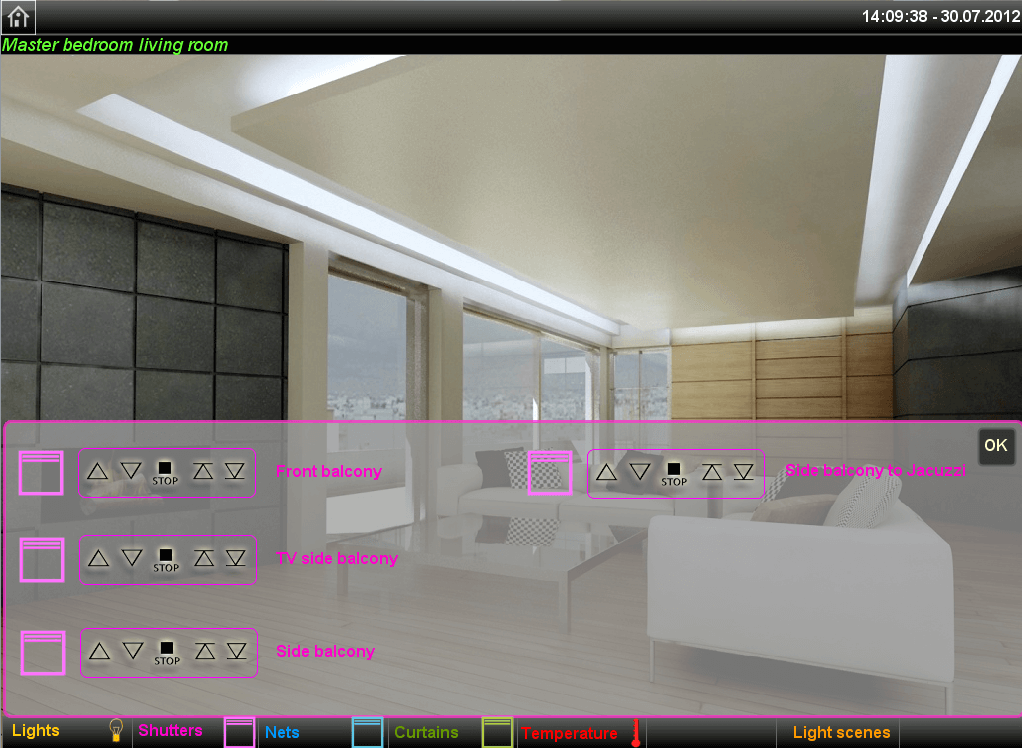Click the TV side balcony shutter status icon
1022x748 pixels.
coord(42,559)
